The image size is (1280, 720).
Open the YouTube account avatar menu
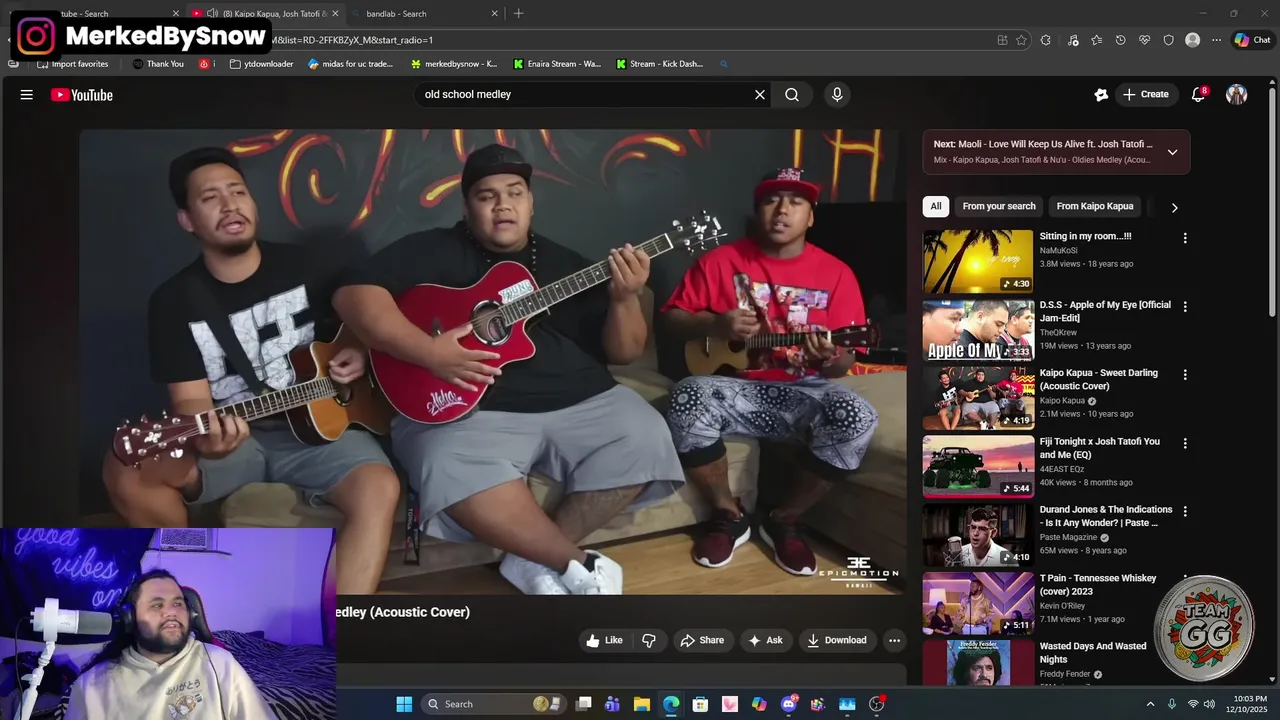[x=1237, y=95]
